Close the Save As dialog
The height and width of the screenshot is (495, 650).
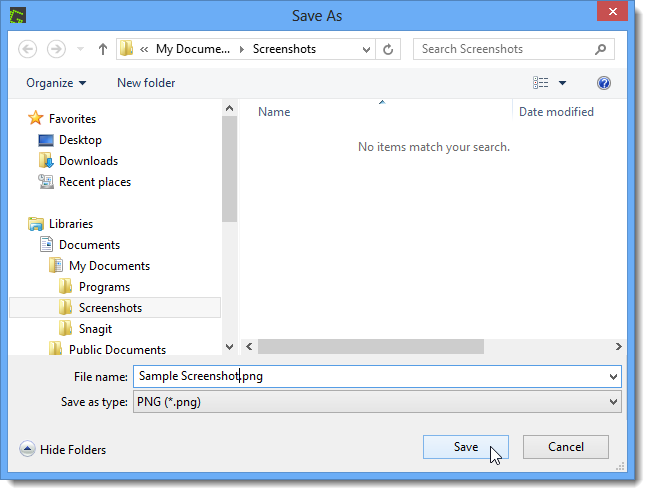pos(612,12)
